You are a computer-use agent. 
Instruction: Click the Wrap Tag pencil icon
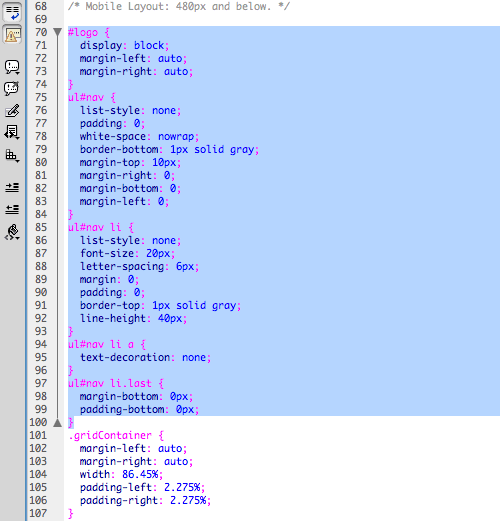12,111
